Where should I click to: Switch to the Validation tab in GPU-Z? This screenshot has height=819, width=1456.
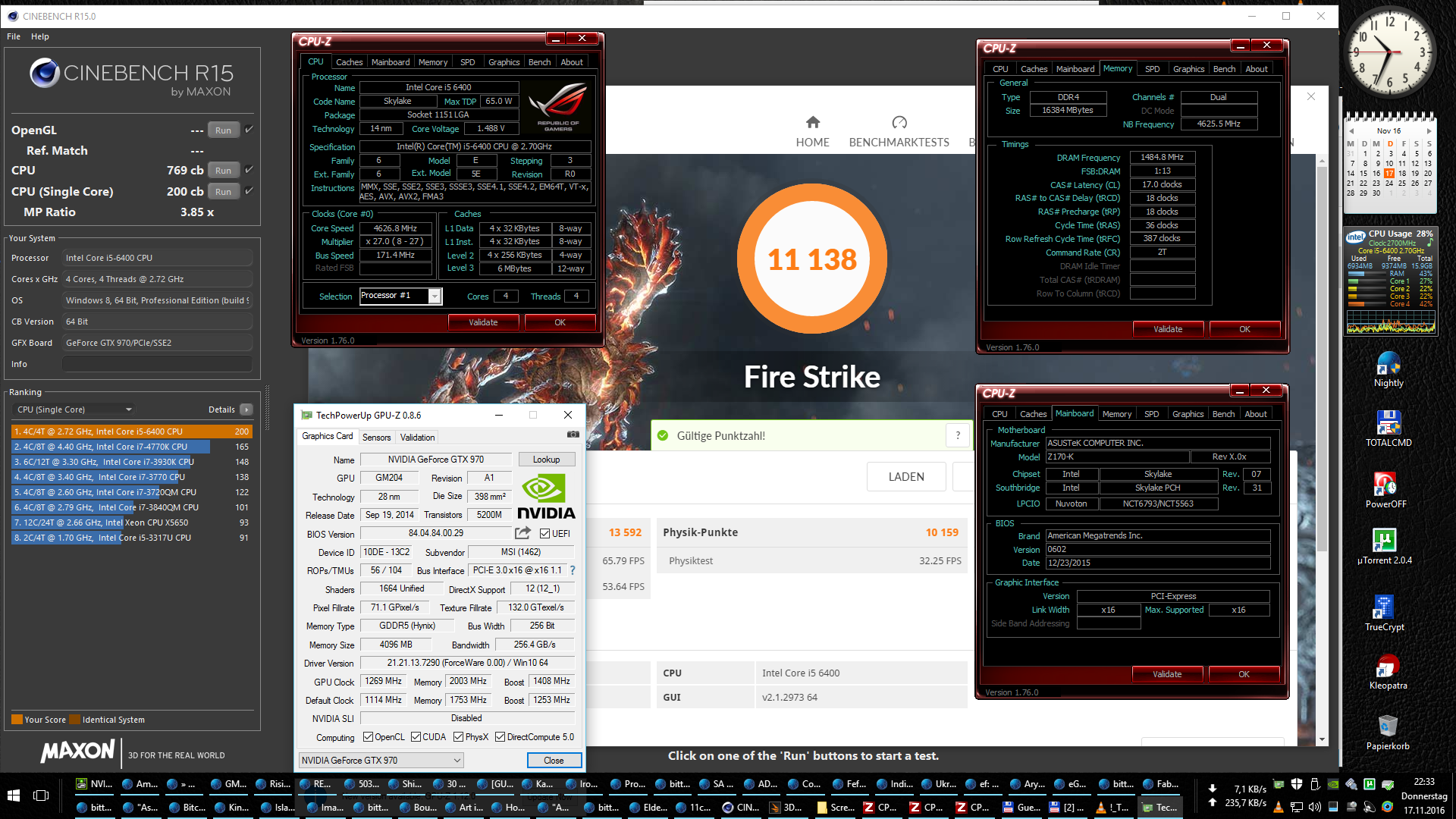417,438
